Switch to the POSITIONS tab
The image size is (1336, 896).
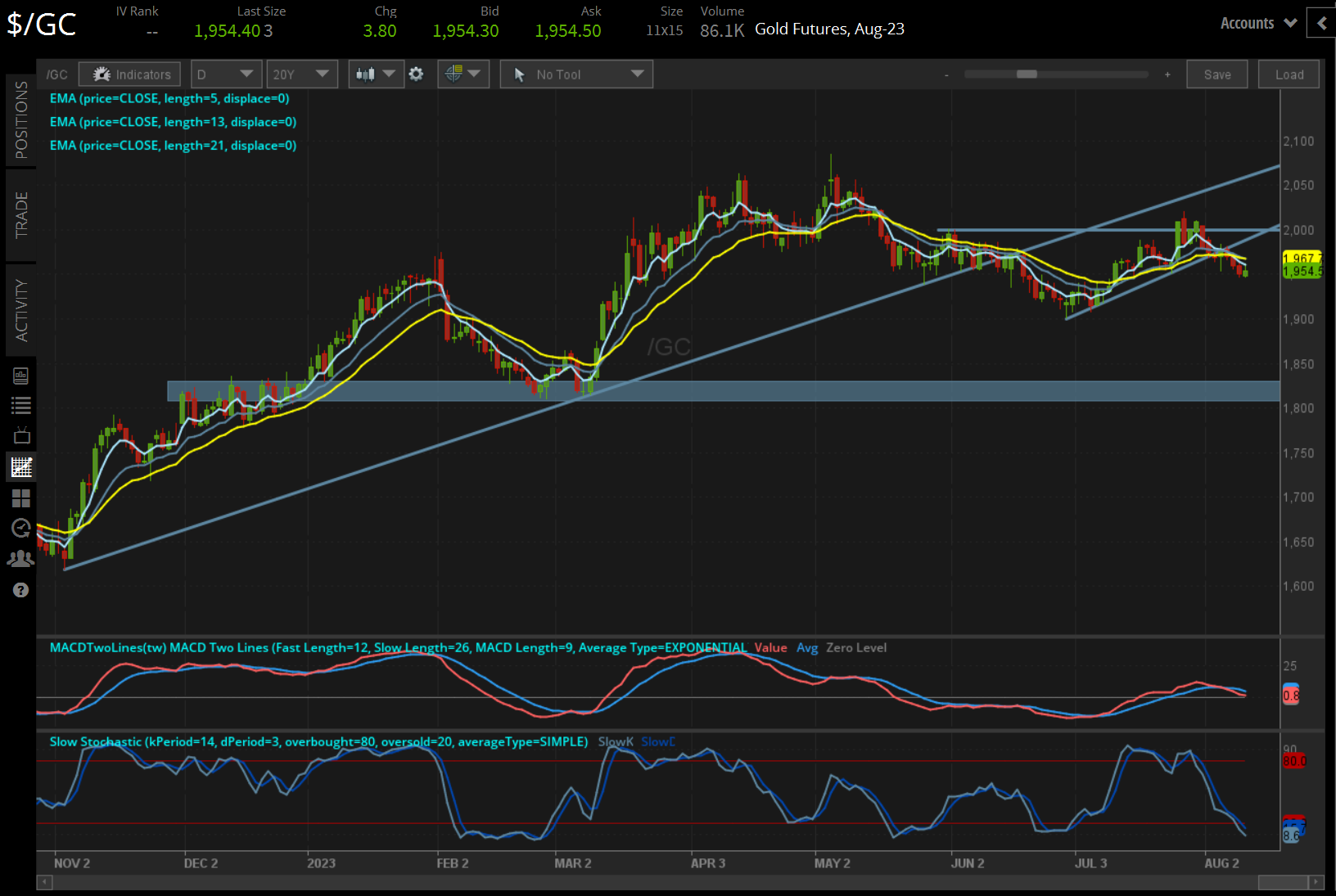tap(21, 120)
